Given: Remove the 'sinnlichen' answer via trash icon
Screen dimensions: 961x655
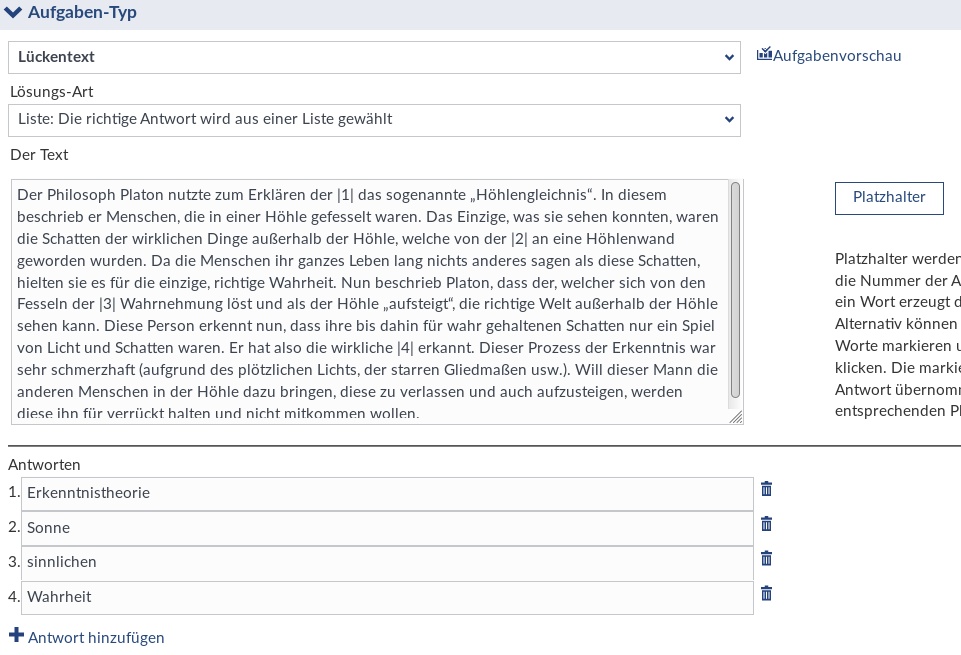Looking at the screenshot, I should pos(766,559).
